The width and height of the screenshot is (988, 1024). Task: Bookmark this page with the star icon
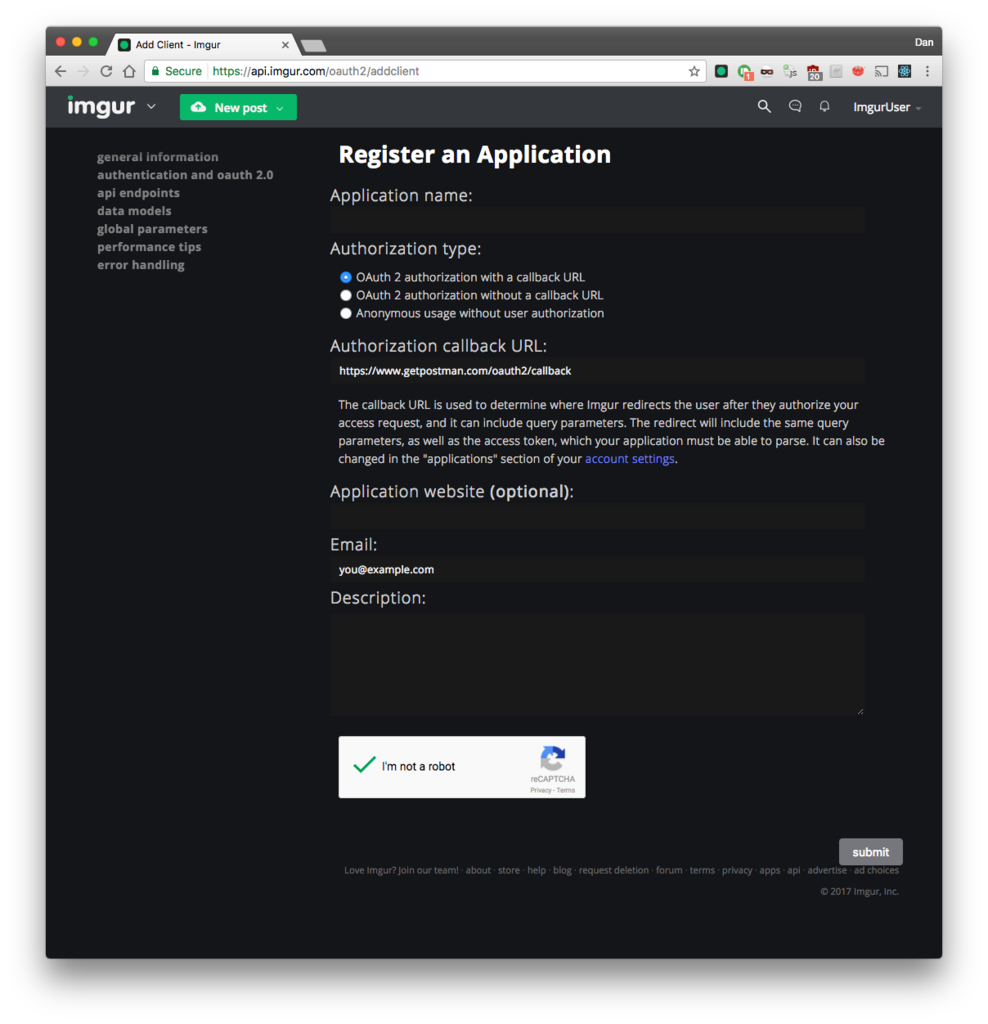[x=693, y=71]
